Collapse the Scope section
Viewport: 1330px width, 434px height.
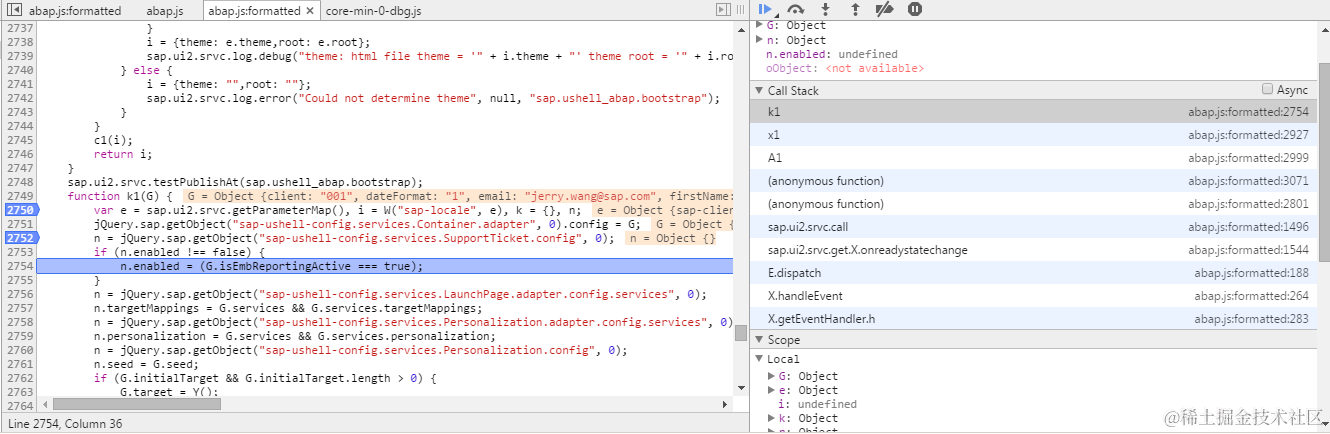759,340
